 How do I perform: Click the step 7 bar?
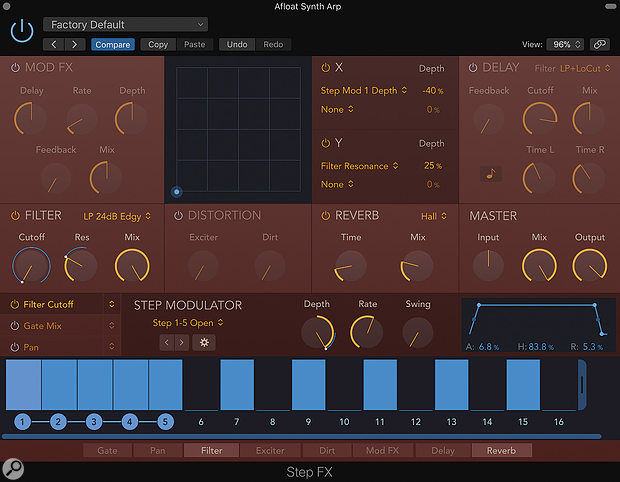[237, 385]
